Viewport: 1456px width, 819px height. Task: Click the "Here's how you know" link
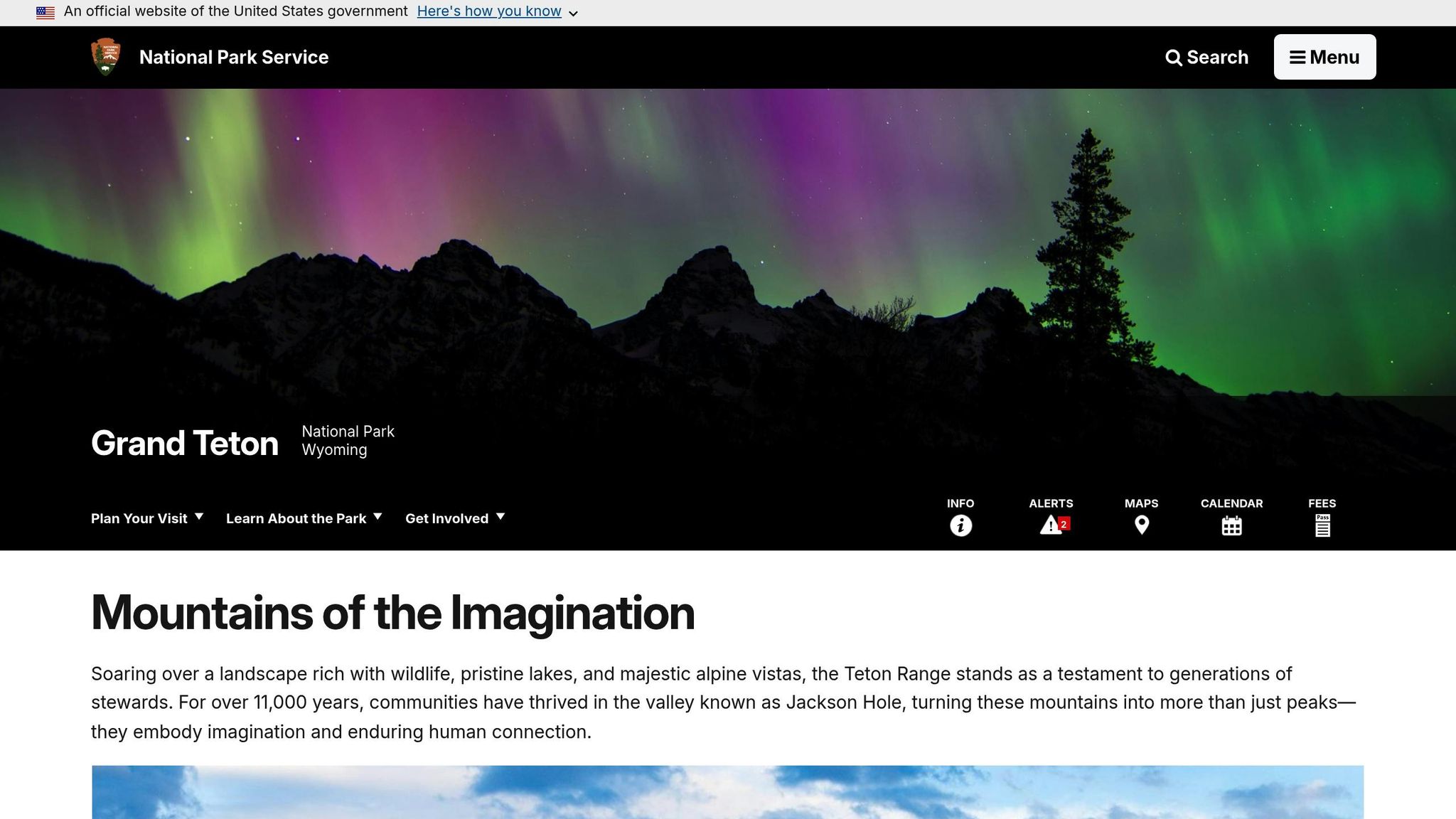pyautogui.click(x=489, y=11)
